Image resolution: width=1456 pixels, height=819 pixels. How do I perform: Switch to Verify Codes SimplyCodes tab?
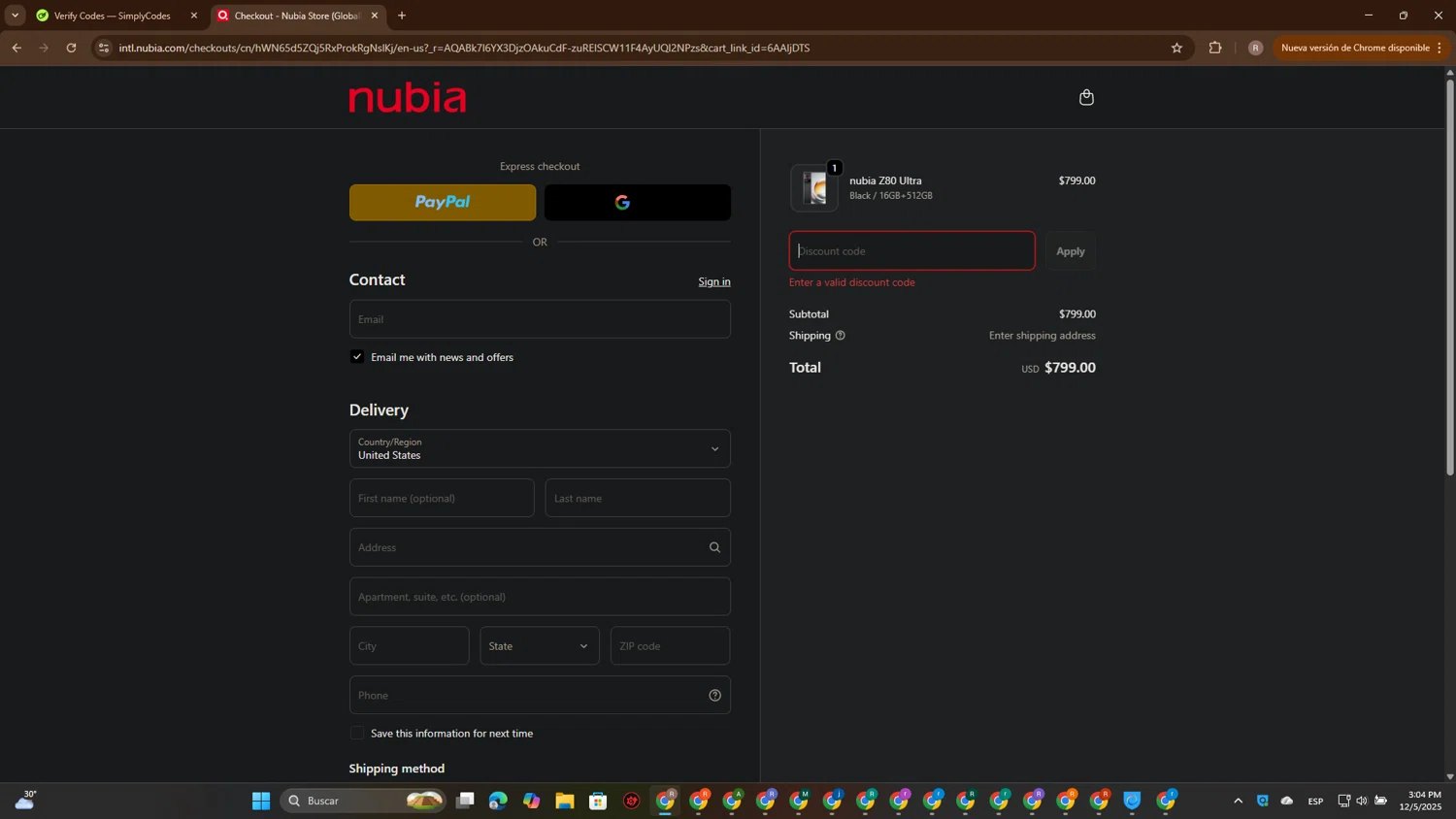pyautogui.click(x=115, y=16)
